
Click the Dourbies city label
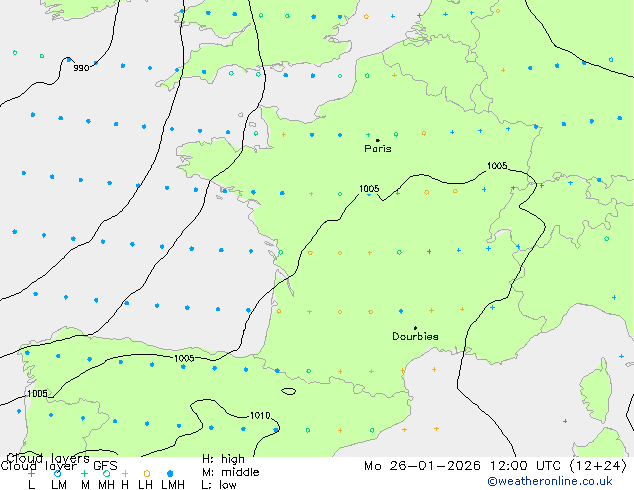(x=415, y=336)
